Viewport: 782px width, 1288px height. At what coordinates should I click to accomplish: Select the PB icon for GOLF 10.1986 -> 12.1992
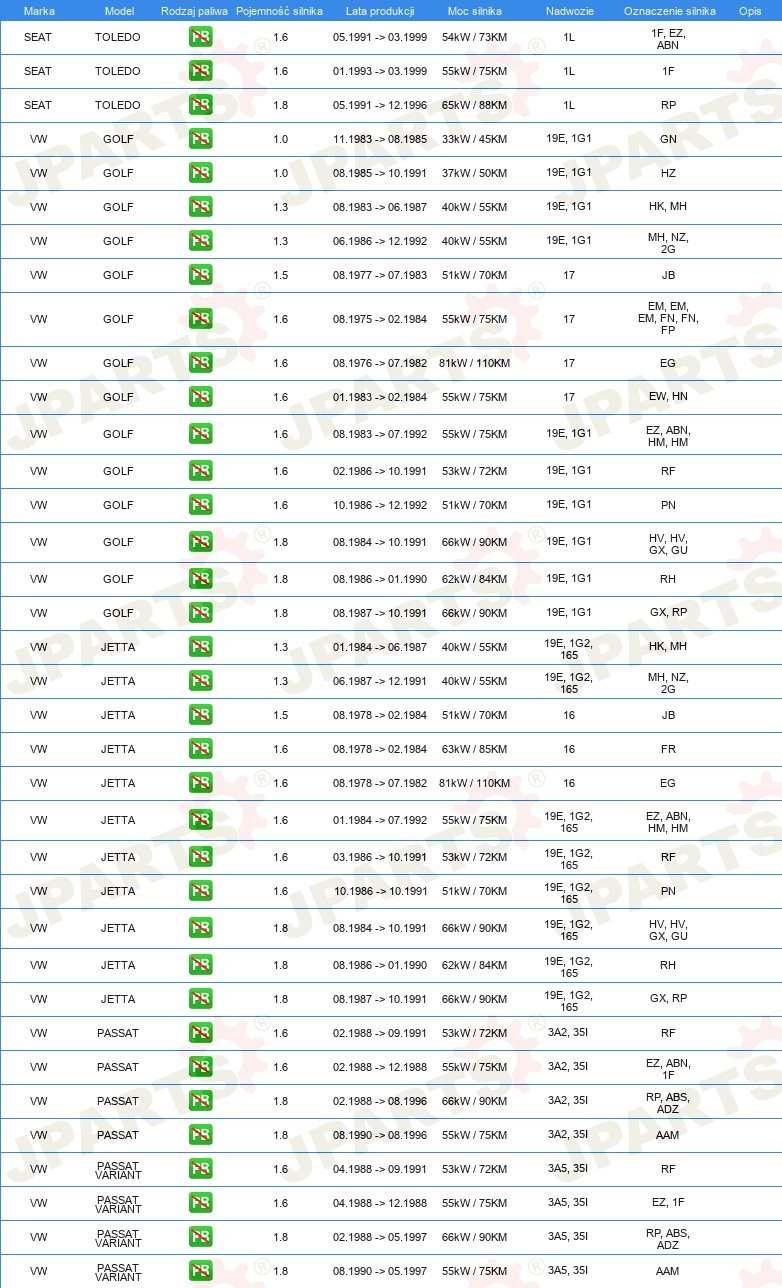click(200, 505)
